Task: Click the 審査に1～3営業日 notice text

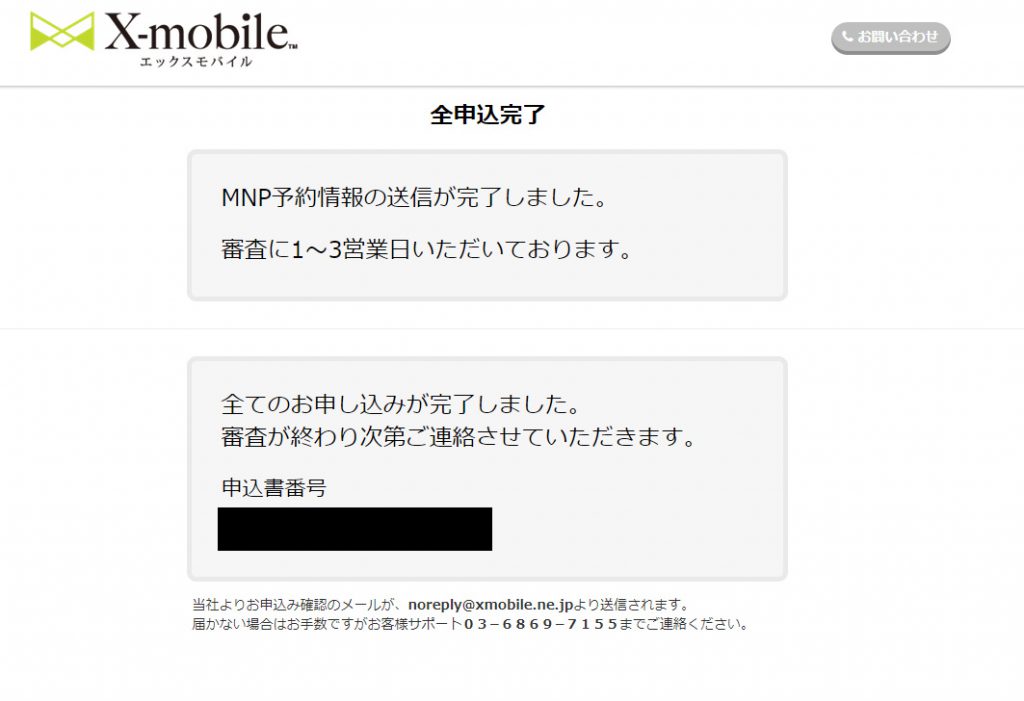Action: click(426, 249)
